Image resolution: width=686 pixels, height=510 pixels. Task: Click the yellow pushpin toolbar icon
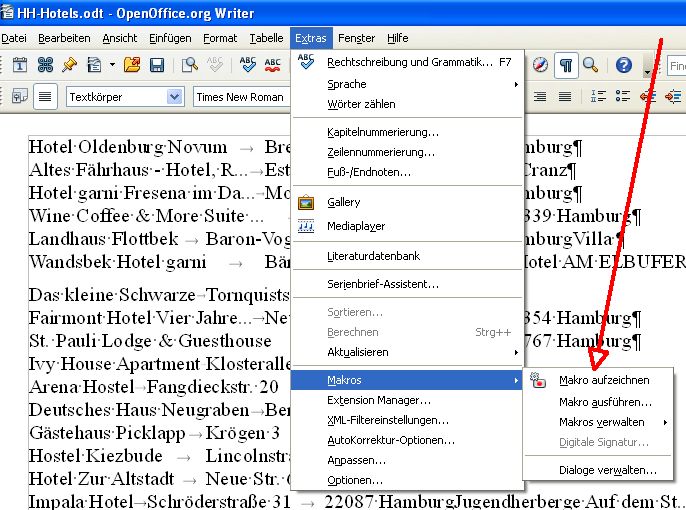(69, 65)
